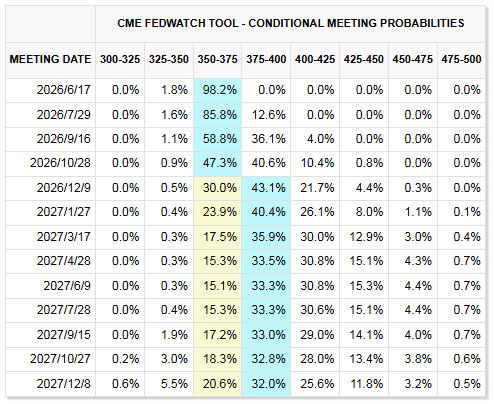This screenshot has width=494, height=404.
Task: Click the 43.1% cell for 2026/12/9
Action: 266,188
